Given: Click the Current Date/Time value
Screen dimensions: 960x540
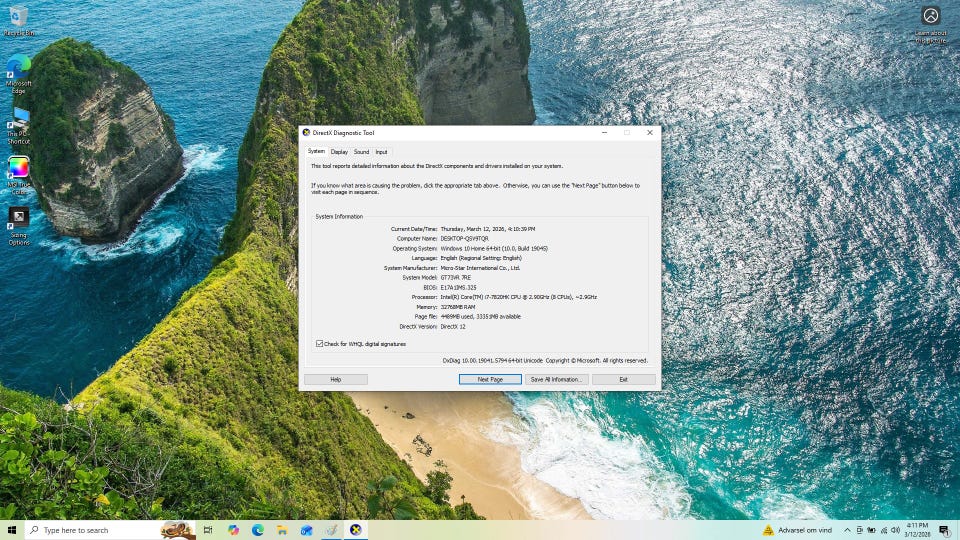Looking at the screenshot, I should 488,229.
